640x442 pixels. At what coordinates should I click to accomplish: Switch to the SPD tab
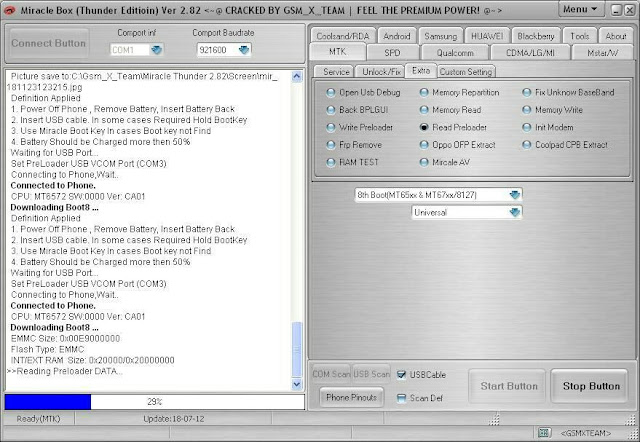[x=392, y=53]
